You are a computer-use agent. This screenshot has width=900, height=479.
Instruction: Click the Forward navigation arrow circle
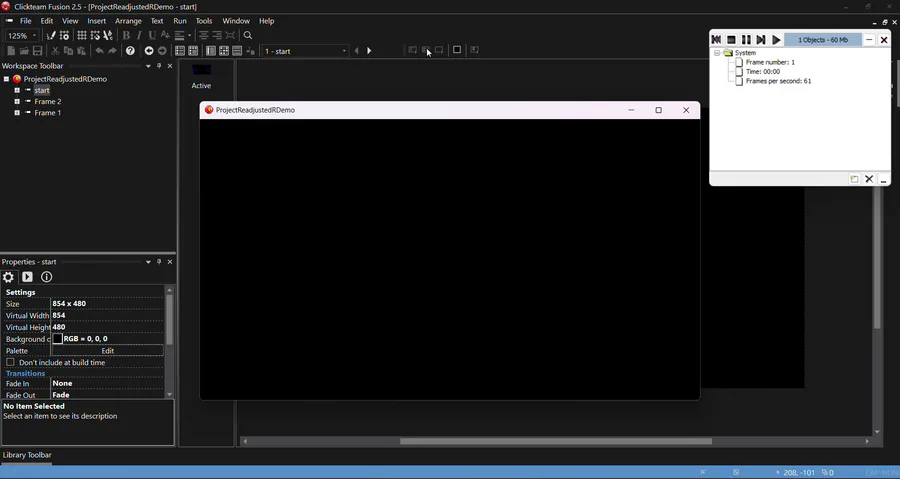(162, 51)
